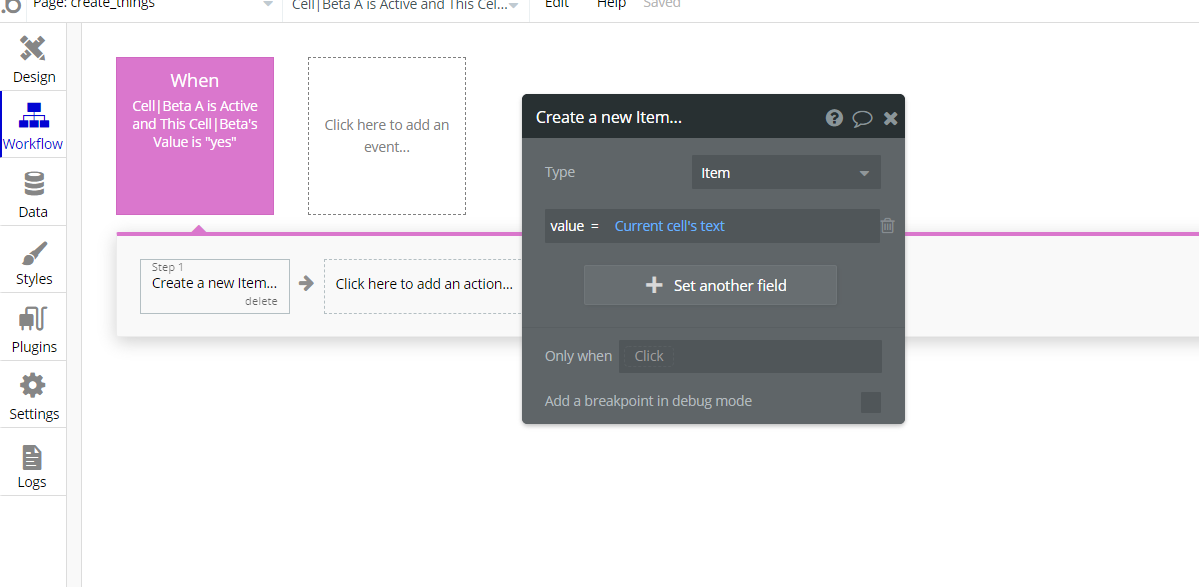1199x587 pixels.
Task: Select Step 1 Create a new Item action
Action: (215, 286)
